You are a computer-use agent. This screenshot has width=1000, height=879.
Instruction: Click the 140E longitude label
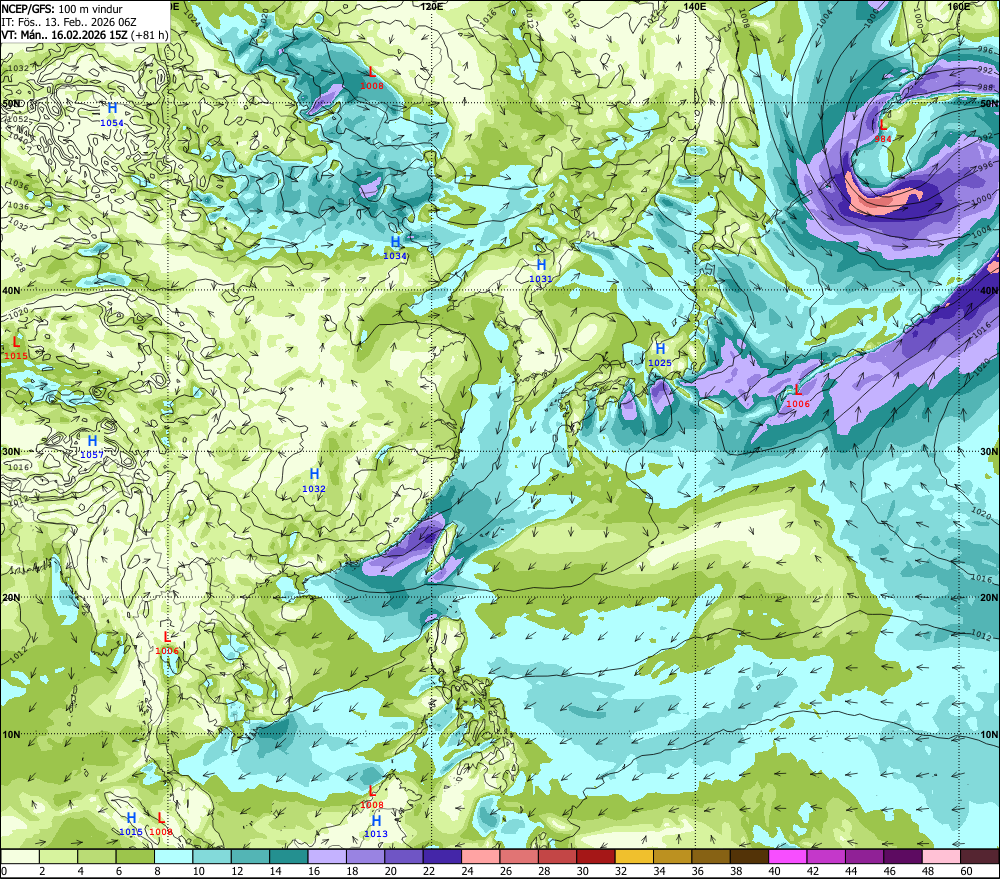pyautogui.click(x=695, y=6)
